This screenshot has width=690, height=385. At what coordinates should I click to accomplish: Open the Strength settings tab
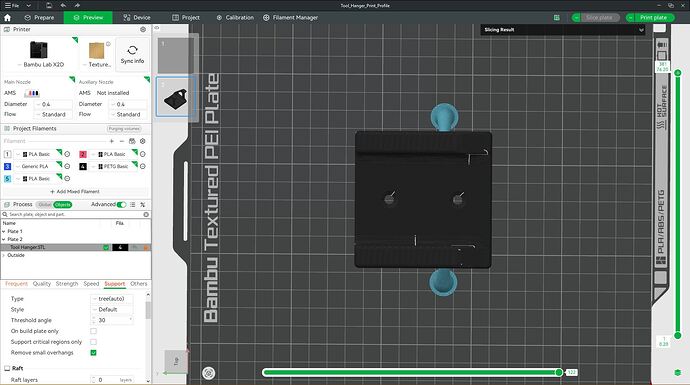point(67,284)
